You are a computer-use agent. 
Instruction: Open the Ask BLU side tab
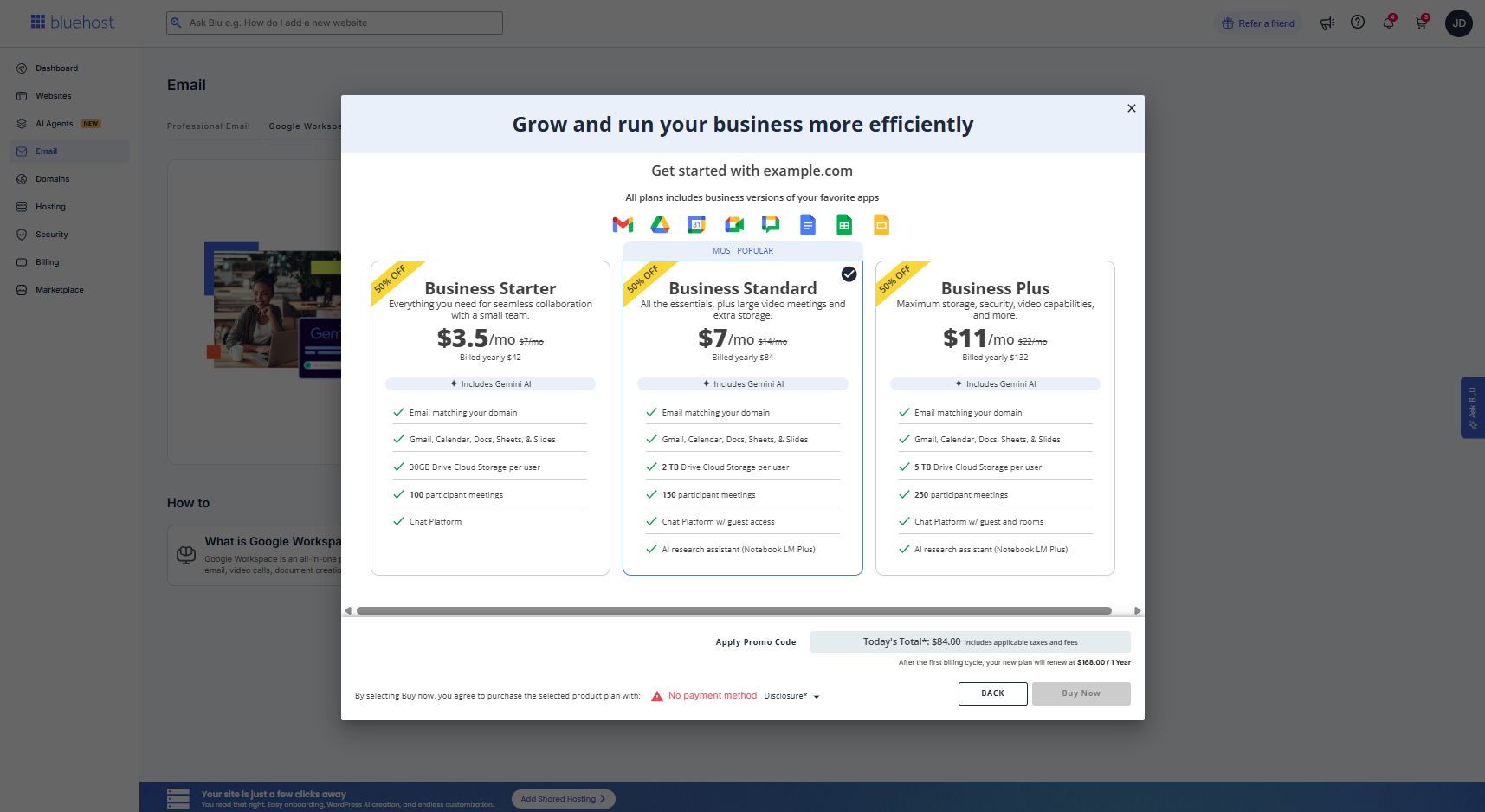pos(1473,408)
